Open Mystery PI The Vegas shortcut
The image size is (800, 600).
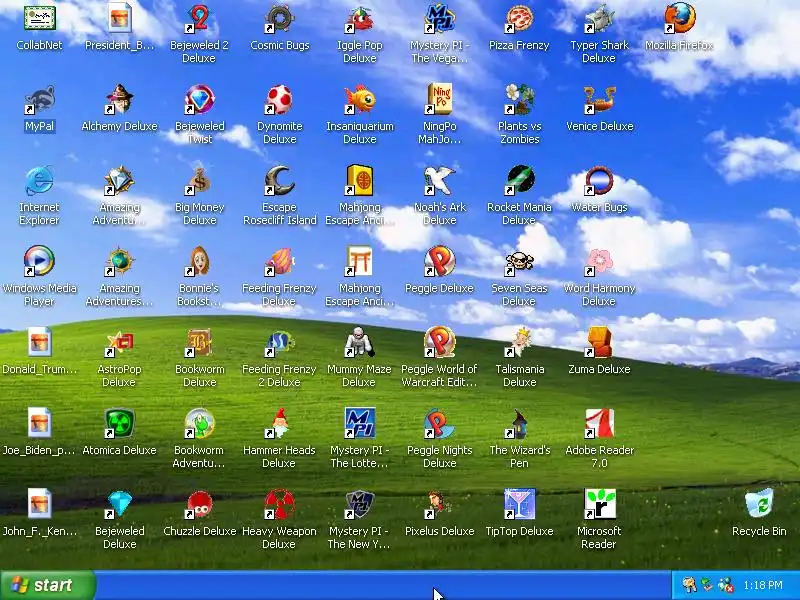(439, 19)
